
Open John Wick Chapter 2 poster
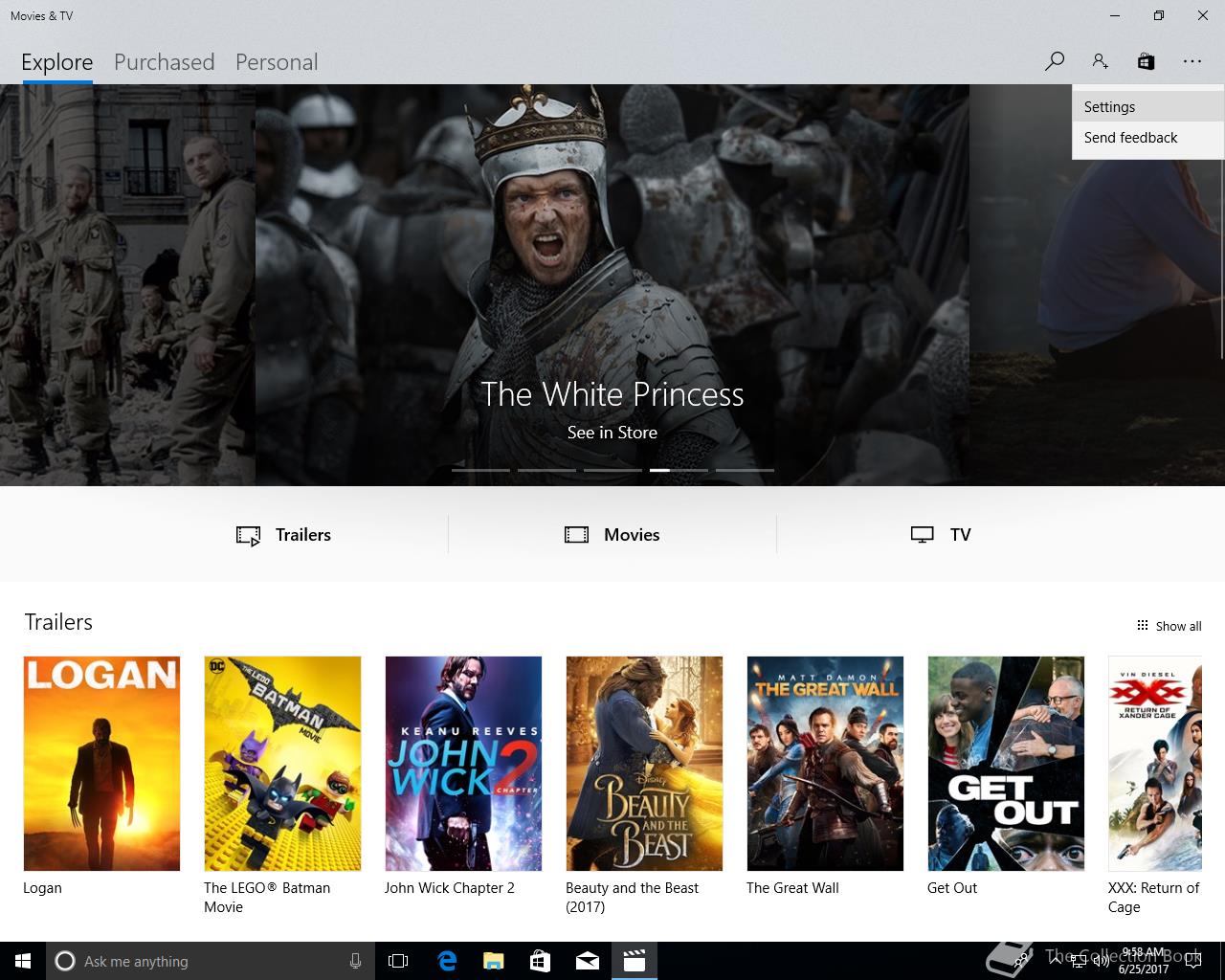pos(463,764)
